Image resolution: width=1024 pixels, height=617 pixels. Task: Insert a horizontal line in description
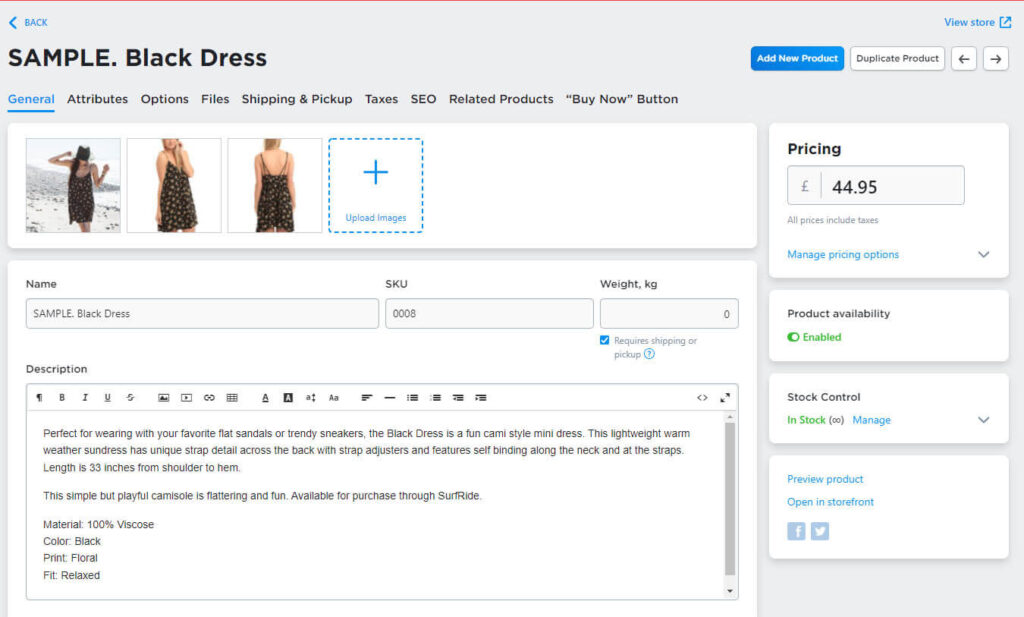coord(390,398)
